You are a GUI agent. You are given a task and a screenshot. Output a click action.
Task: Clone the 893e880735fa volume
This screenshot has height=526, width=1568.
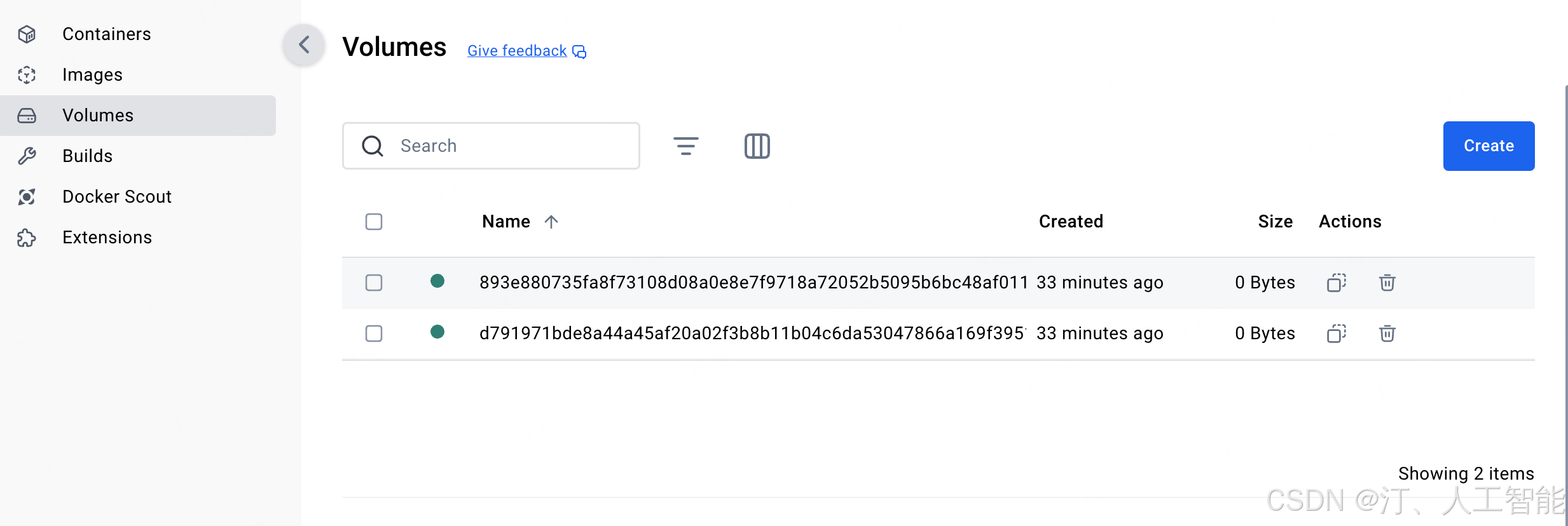1336,283
